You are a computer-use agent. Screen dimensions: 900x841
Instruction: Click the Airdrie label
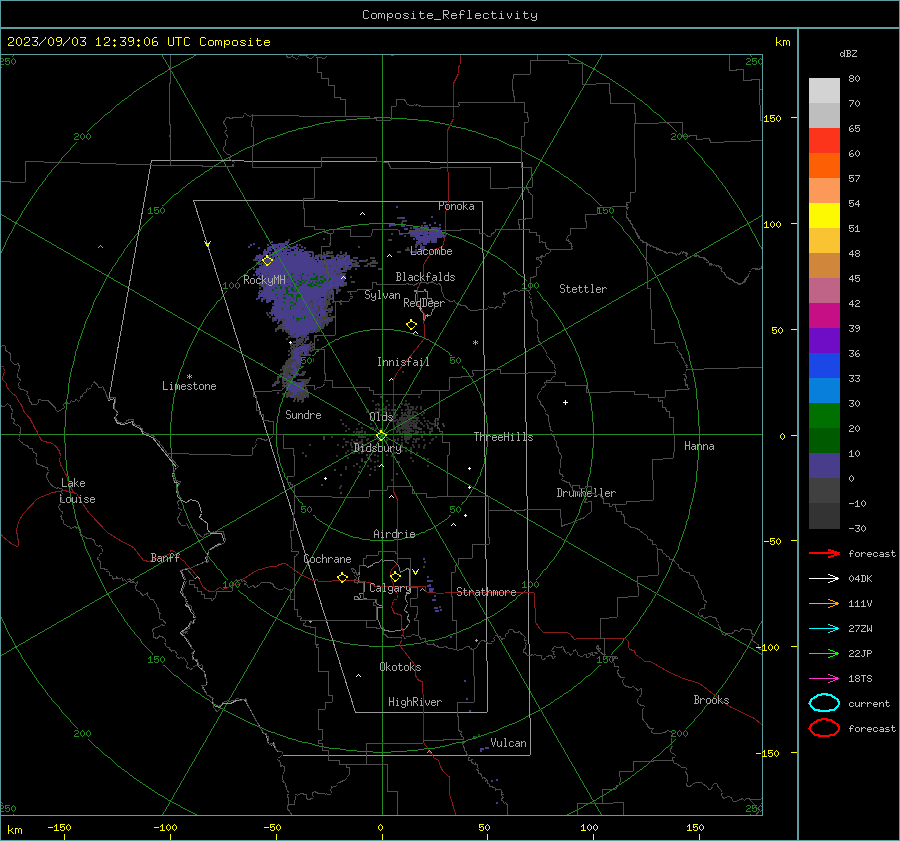click(394, 534)
